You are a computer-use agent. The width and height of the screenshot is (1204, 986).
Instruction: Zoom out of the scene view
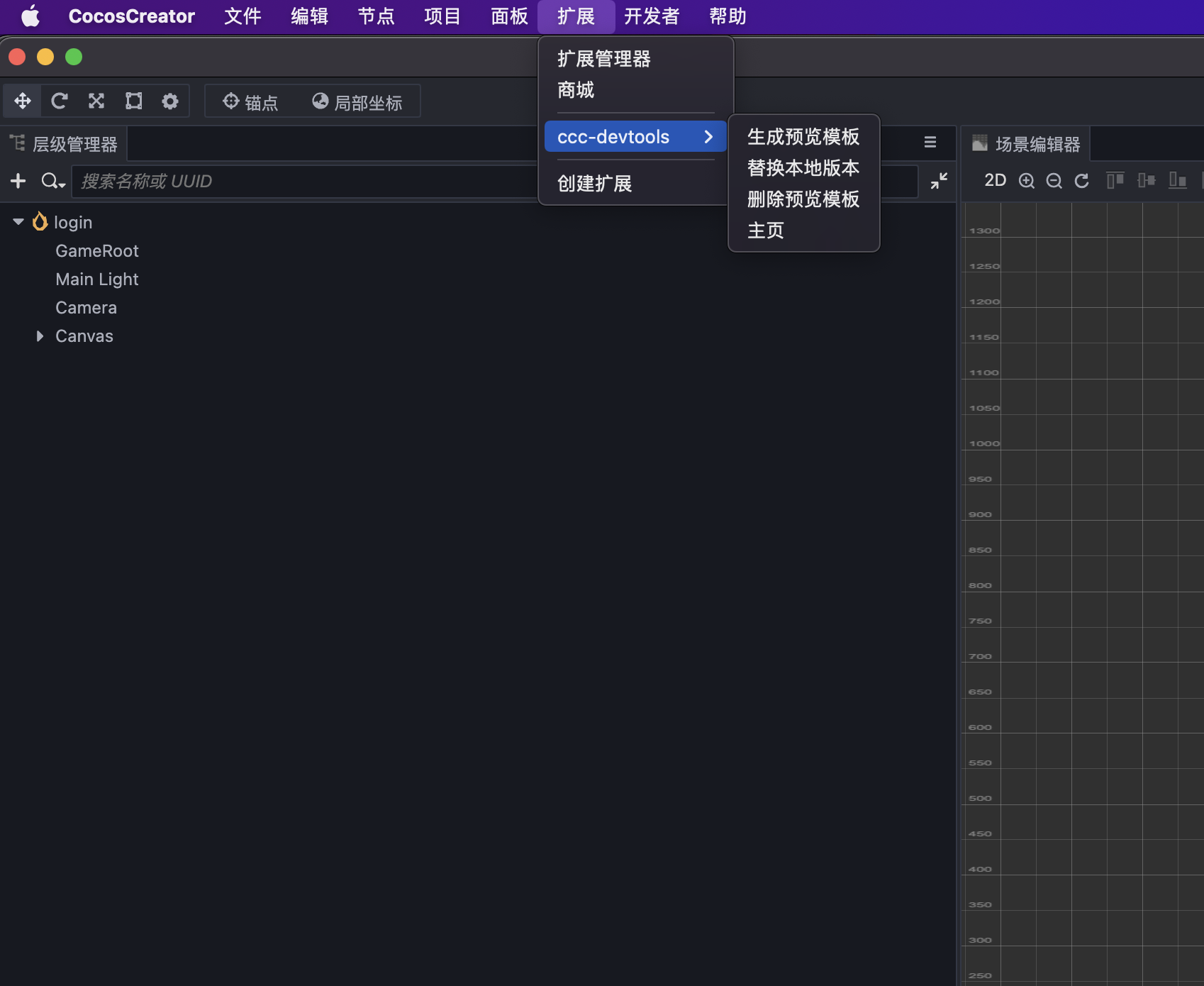click(1054, 181)
